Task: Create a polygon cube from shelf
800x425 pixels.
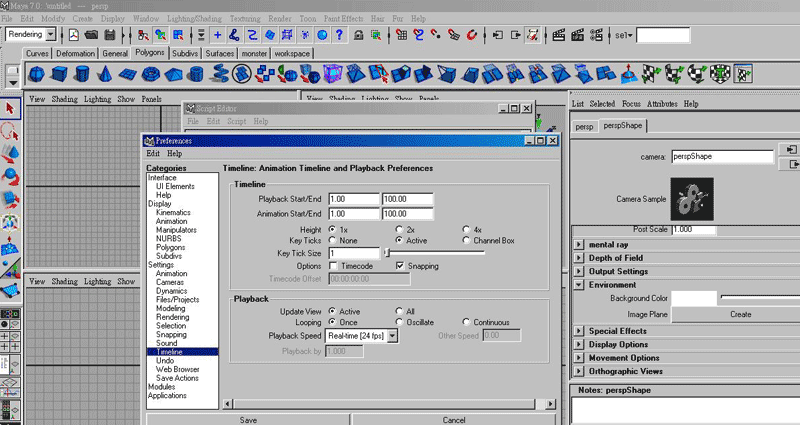Action: pos(59,74)
